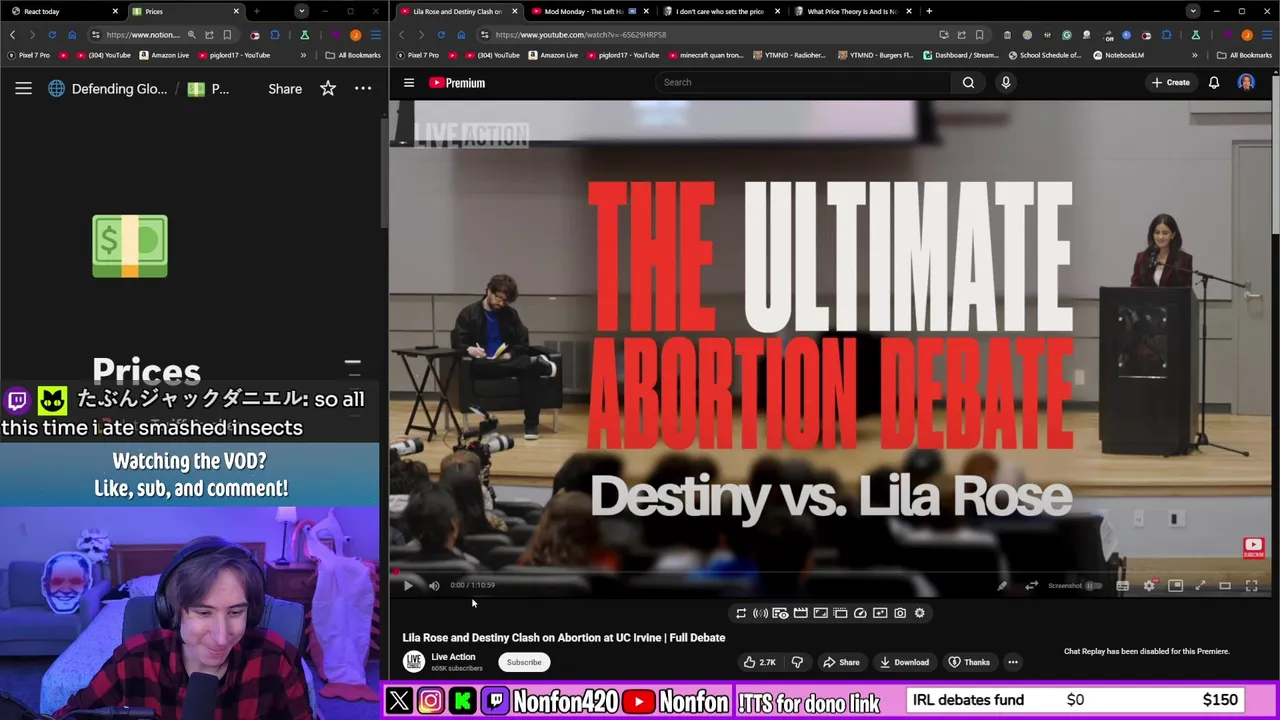This screenshot has width=1280, height=720.
Task: Go back in Notion browser window
Action: (12, 34)
